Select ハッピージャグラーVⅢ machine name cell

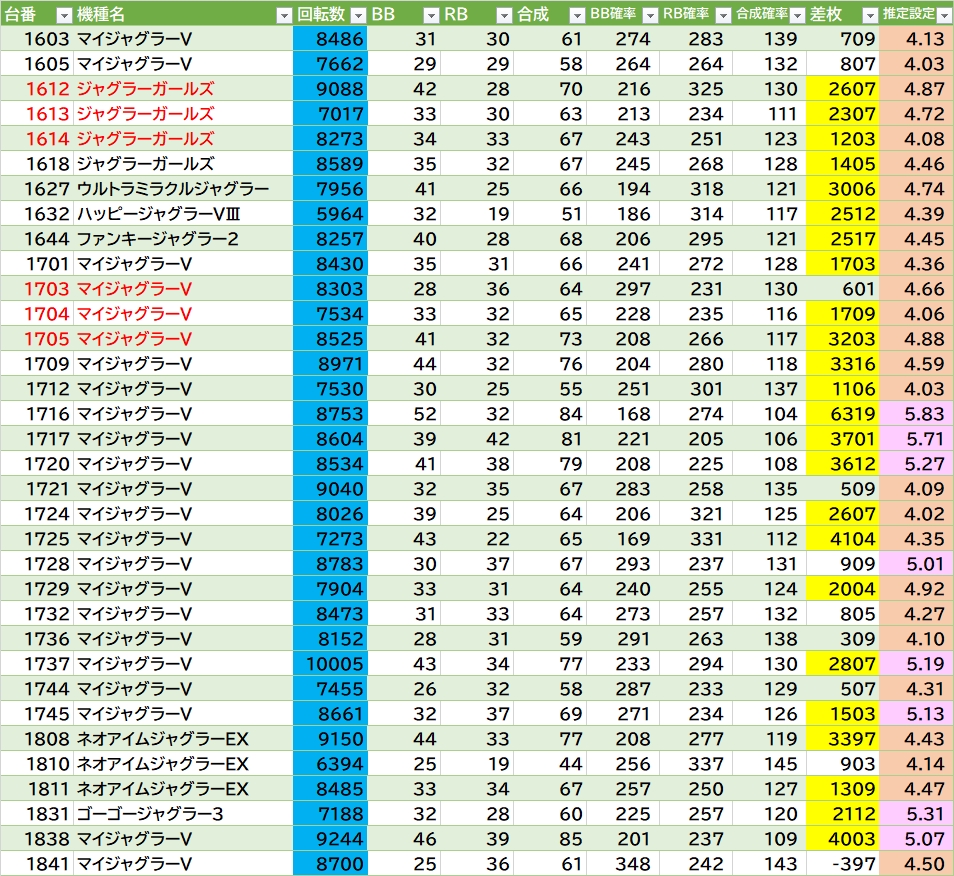click(x=183, y=214)
